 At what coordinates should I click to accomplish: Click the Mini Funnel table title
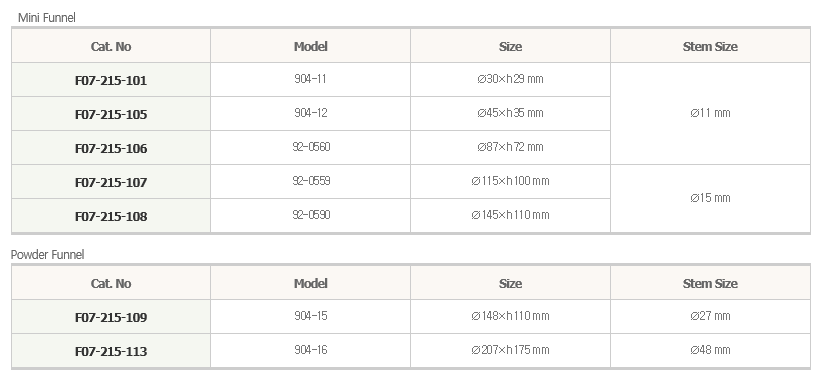pos(47,17)
